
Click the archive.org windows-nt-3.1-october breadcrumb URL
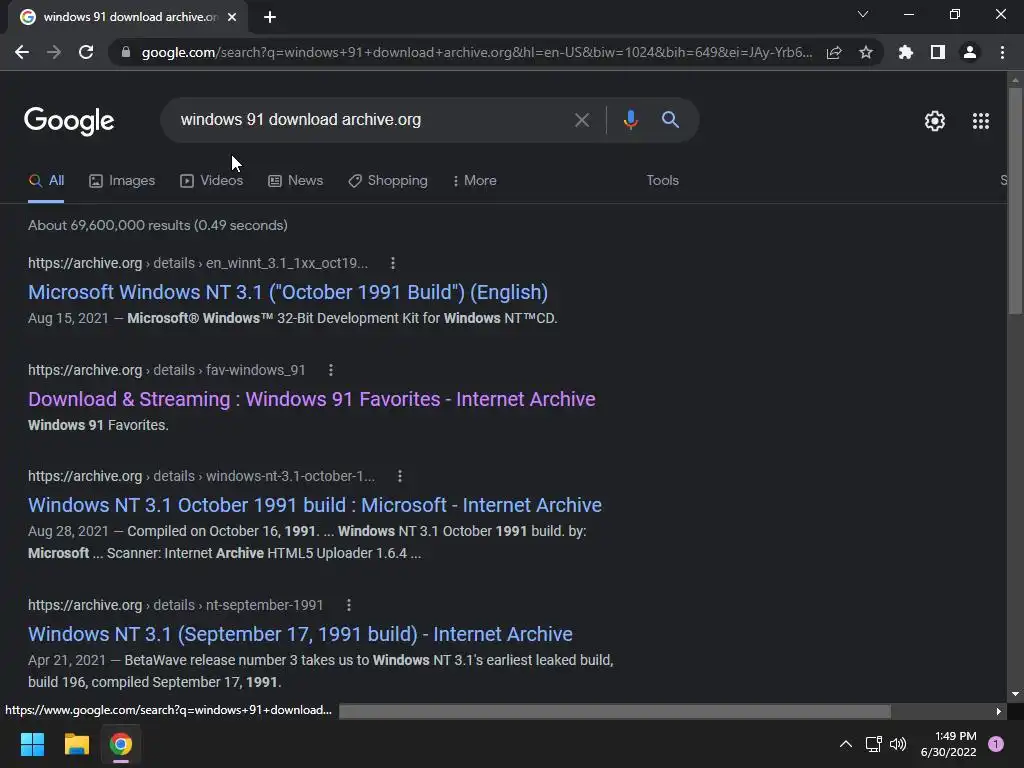(x=201, y=477)
